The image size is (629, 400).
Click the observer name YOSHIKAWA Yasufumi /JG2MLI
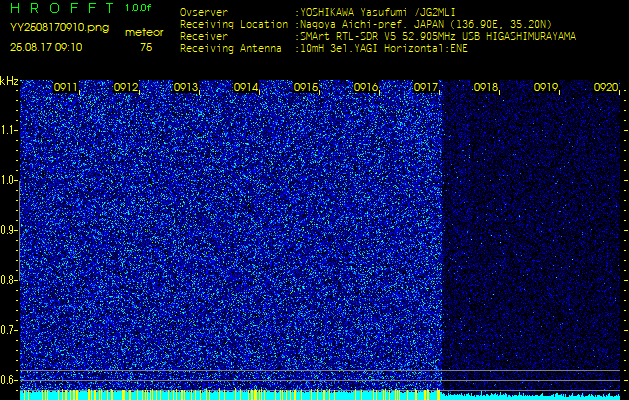(x=378, y=12)
